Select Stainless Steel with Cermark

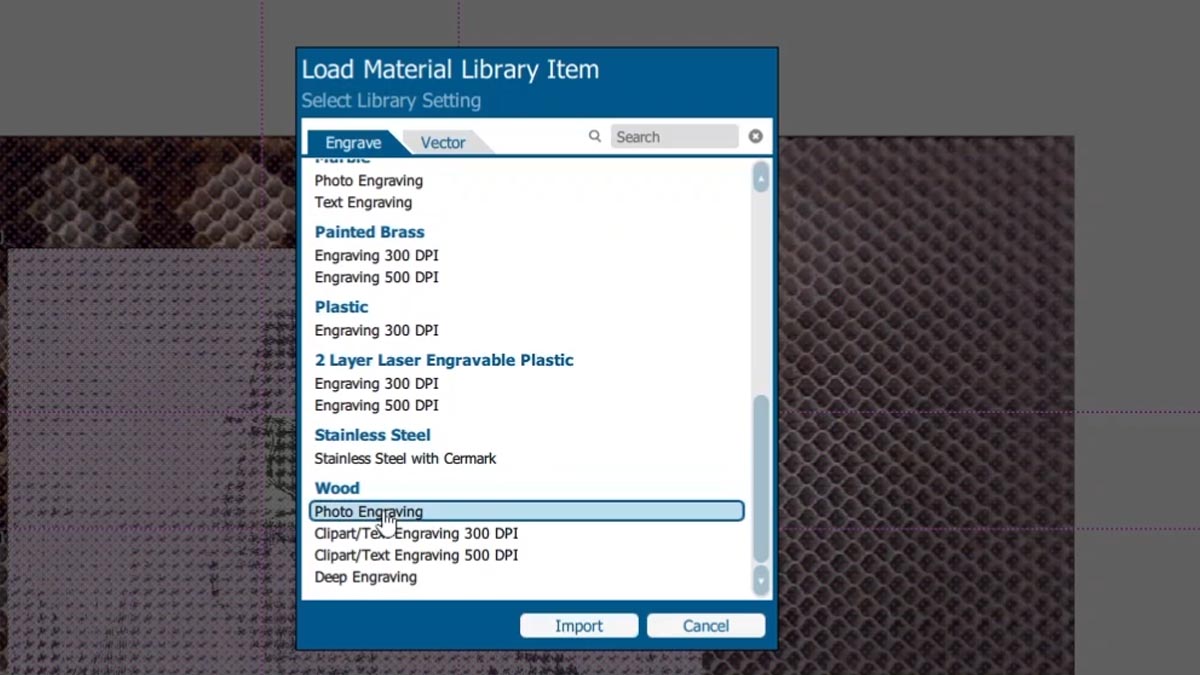click(405, 458)
